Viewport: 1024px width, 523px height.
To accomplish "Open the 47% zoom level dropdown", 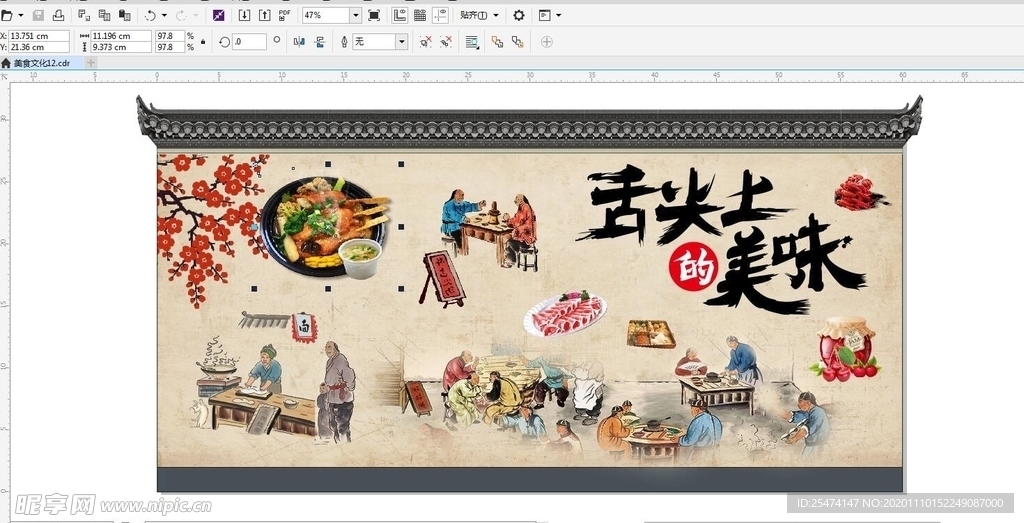I will (355, 15).
